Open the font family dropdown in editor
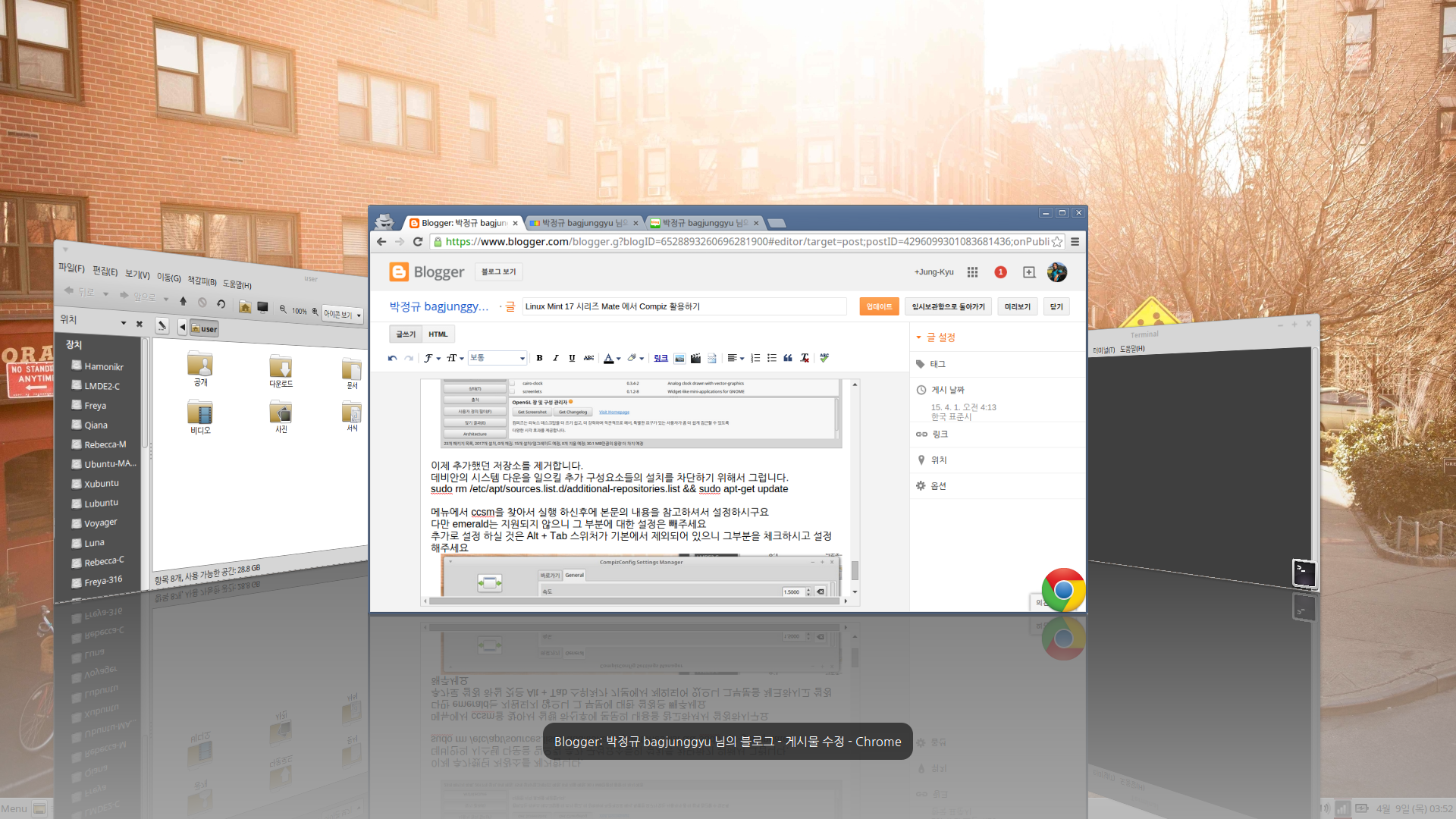Viewport: 1456px width, 819px height. coord(432,358)
